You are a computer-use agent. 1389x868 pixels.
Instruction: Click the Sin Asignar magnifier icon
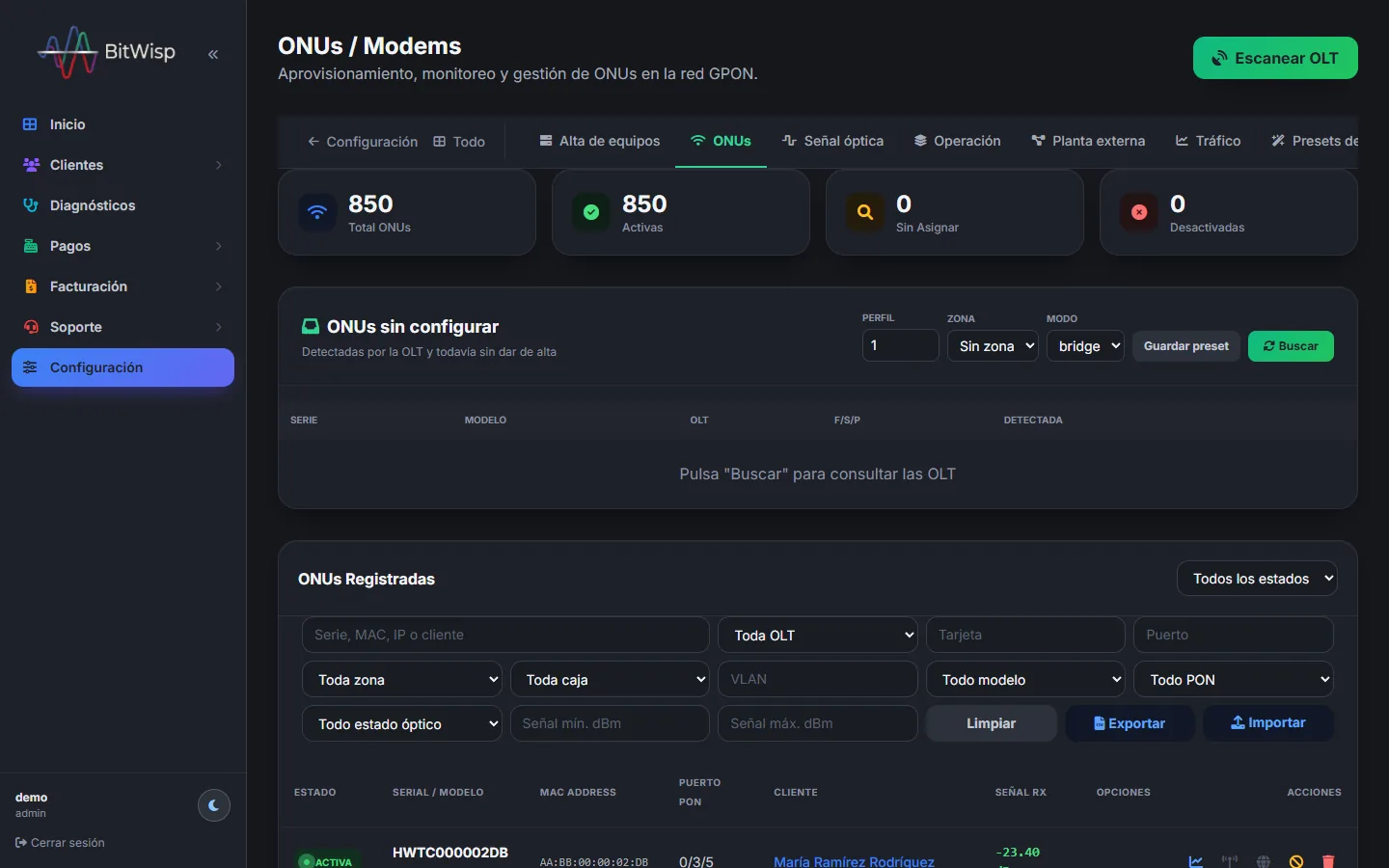click(x=865, y=212)
